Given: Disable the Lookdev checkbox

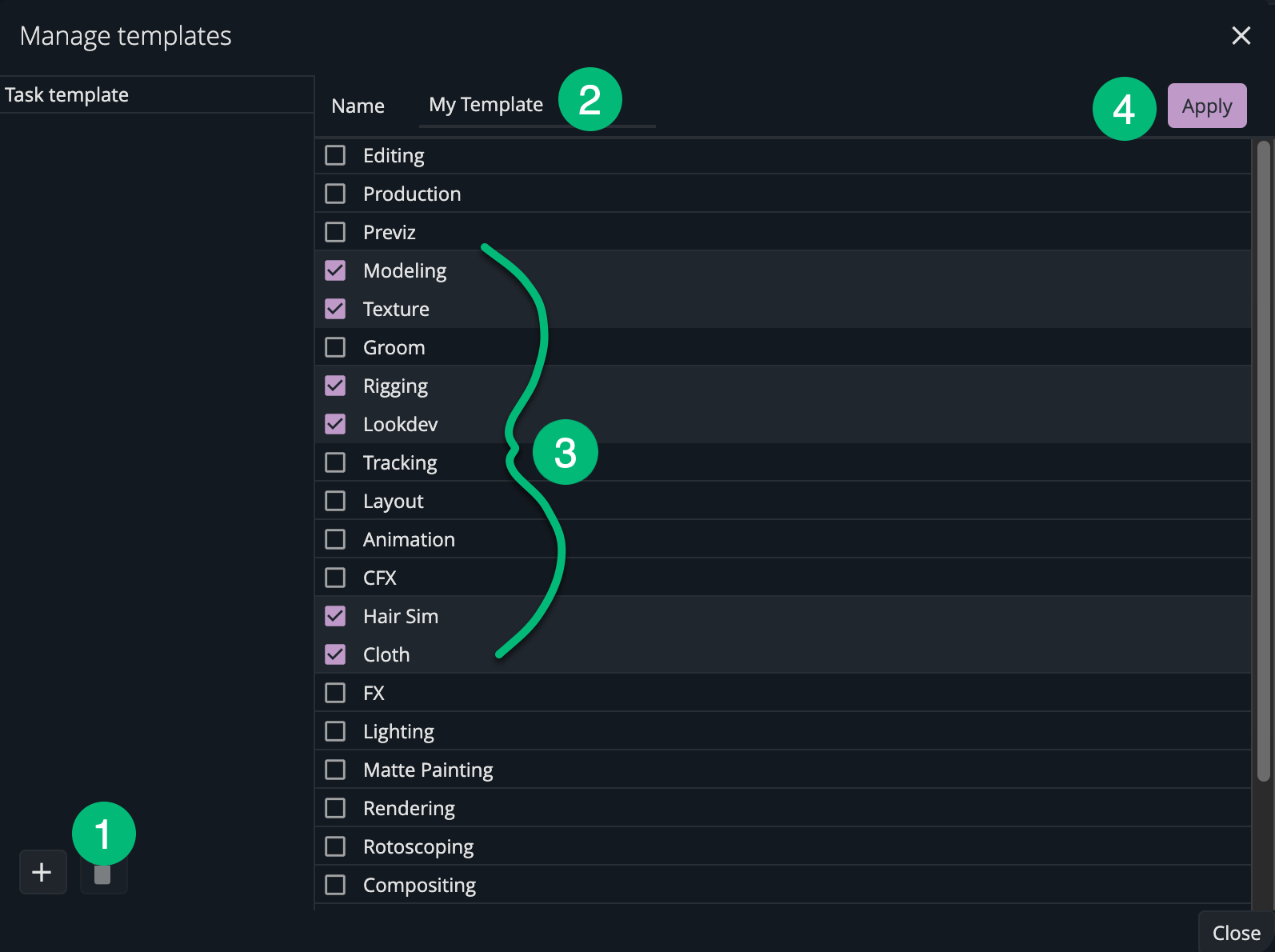Looking at the screenshot, I should click(335, 424).
